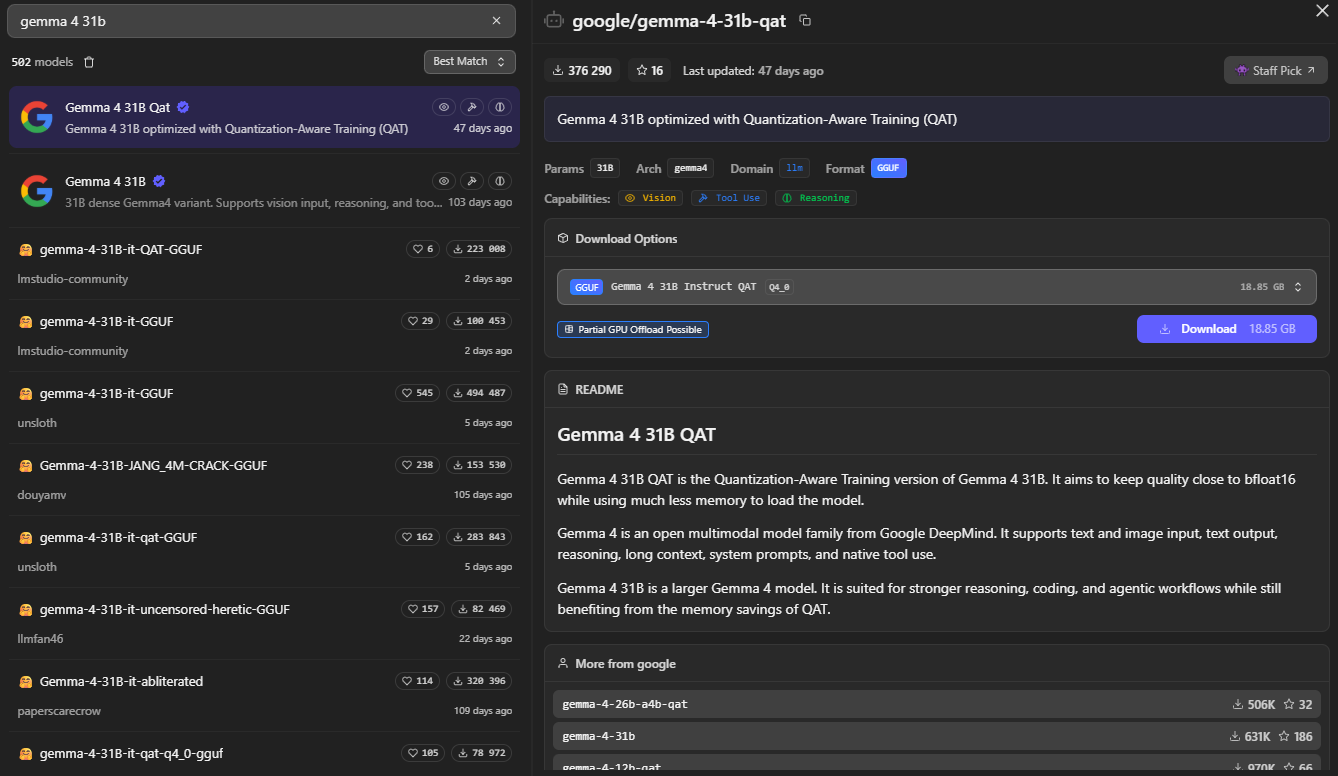Click the Reasoning capability badge

click(x=816, y=198)
